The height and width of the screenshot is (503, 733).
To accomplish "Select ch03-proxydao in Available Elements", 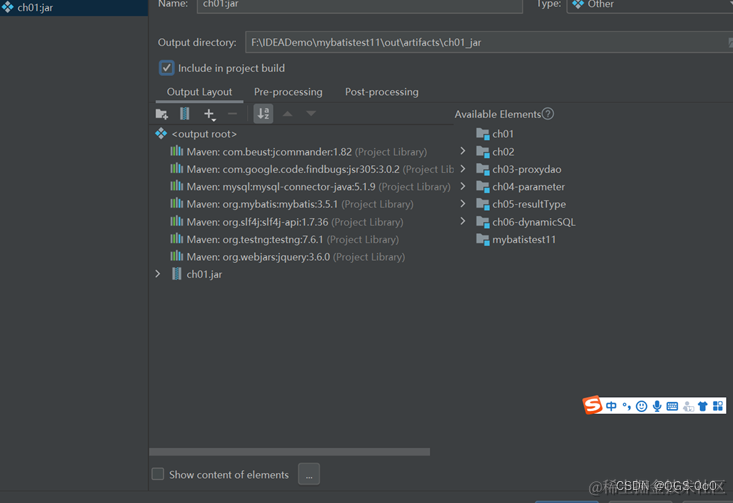I will click(x=527, y=169).
